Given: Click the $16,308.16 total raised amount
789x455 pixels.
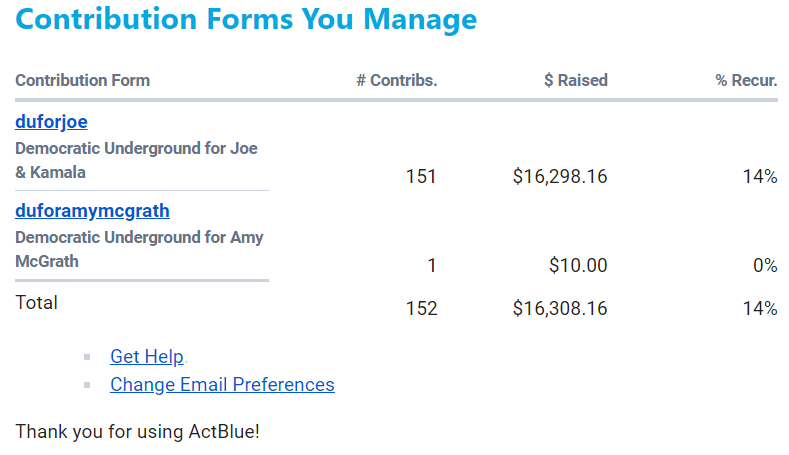Looking at the screenshot, I should click(560, 309).
